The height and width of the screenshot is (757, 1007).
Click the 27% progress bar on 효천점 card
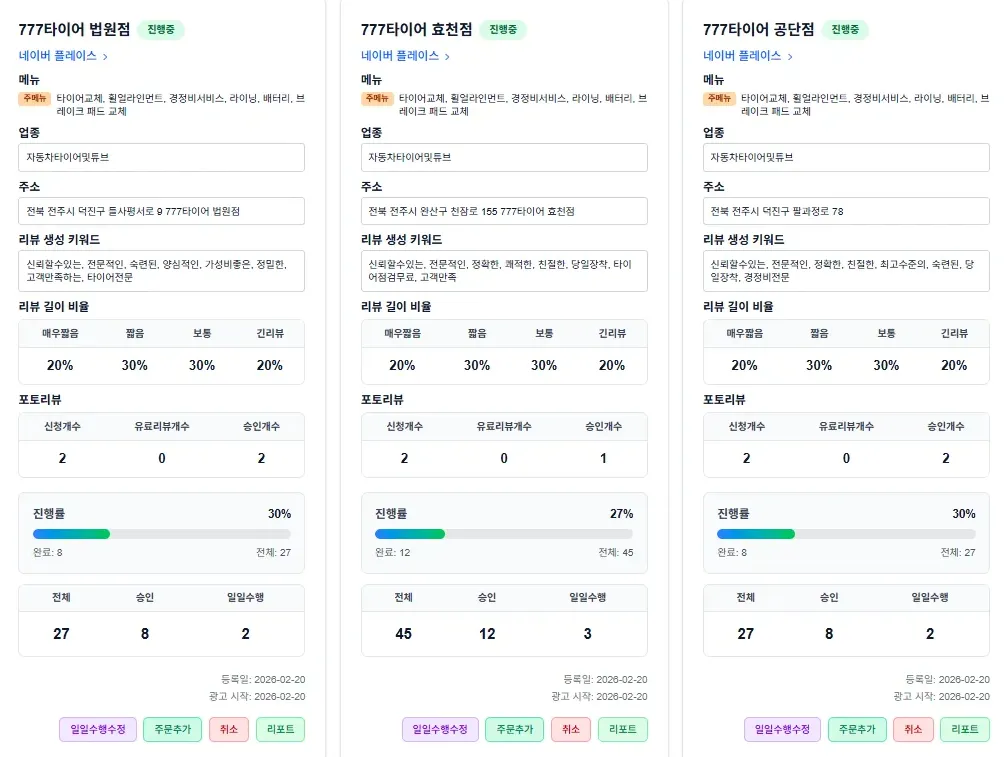click(x=504, y=533)
